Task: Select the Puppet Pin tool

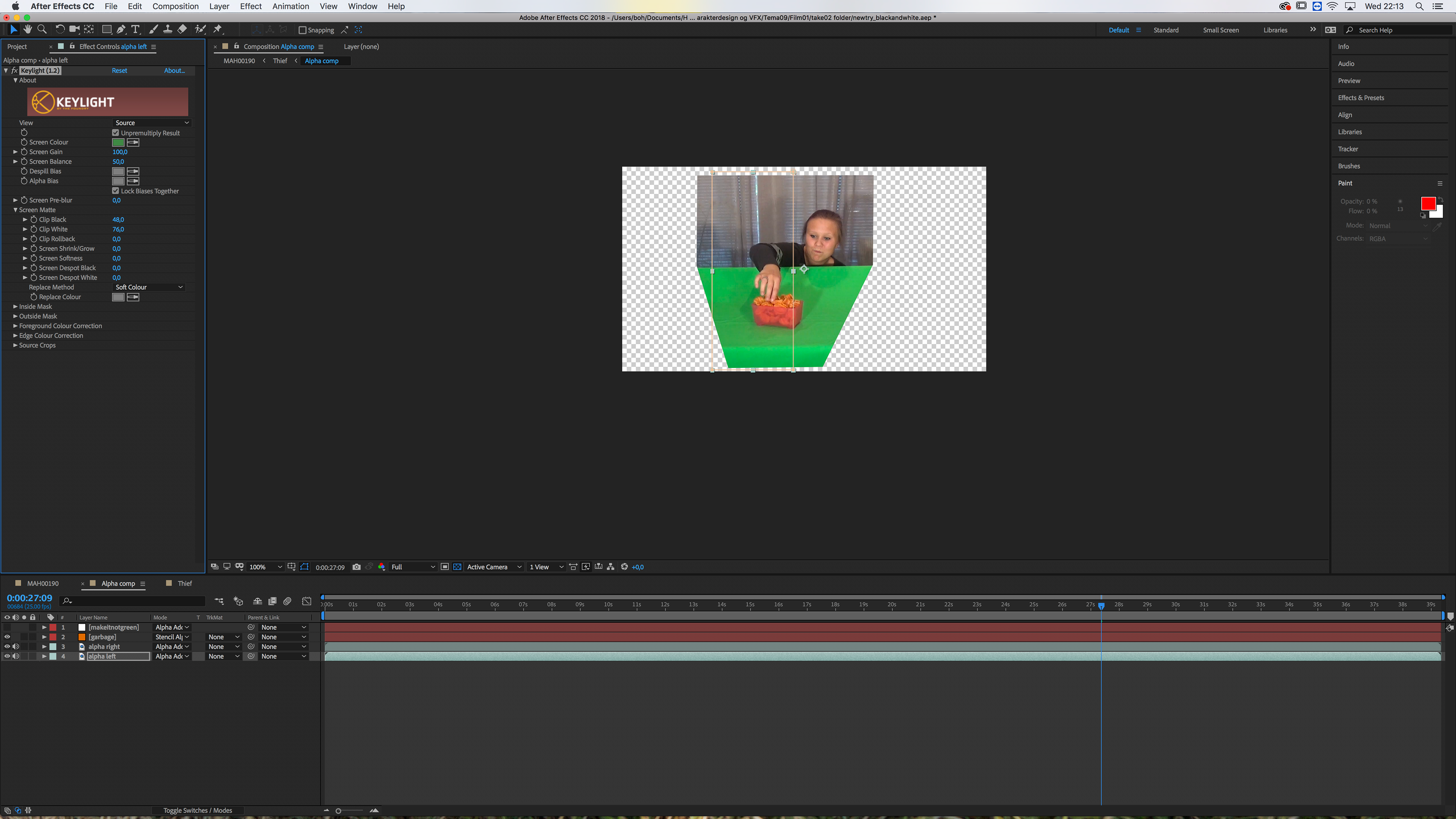Action: (x=218, y=30)
